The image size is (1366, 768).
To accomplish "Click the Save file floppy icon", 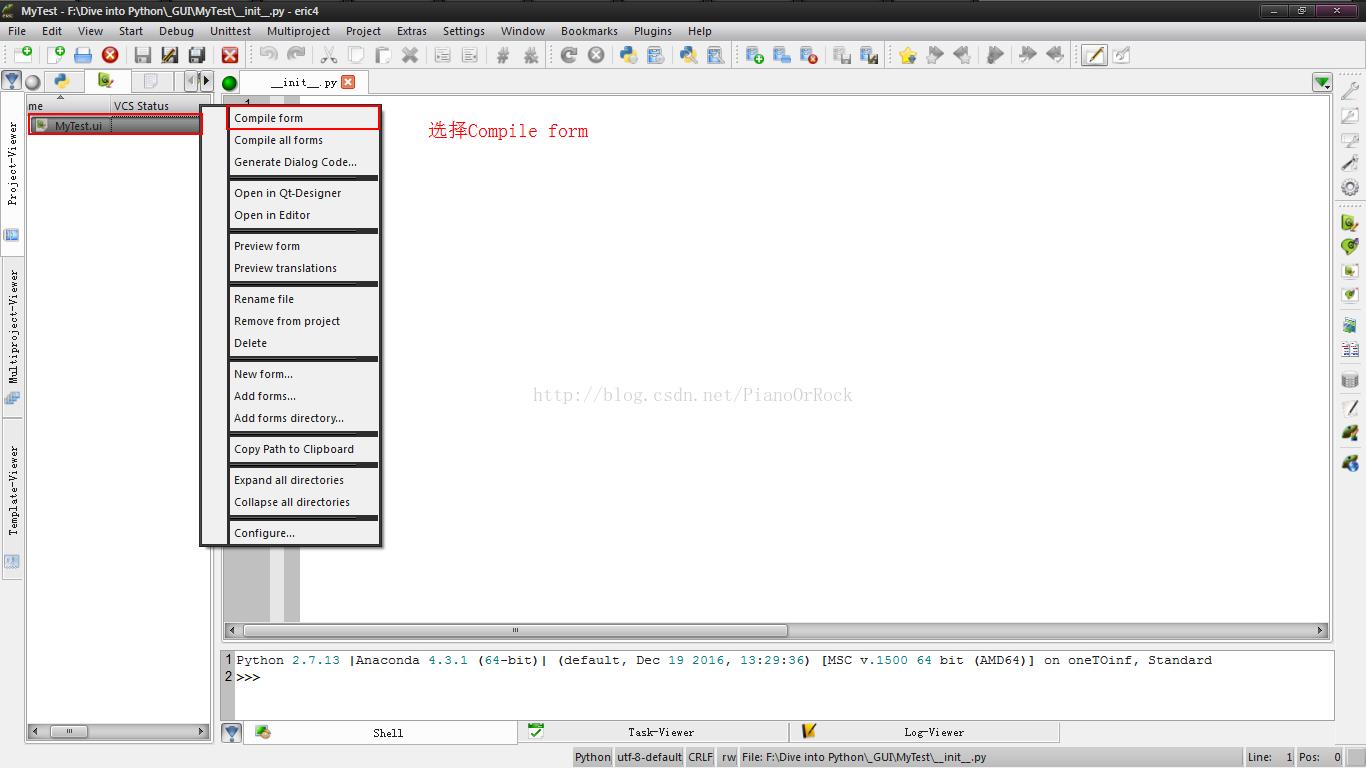I will (143, 55).
